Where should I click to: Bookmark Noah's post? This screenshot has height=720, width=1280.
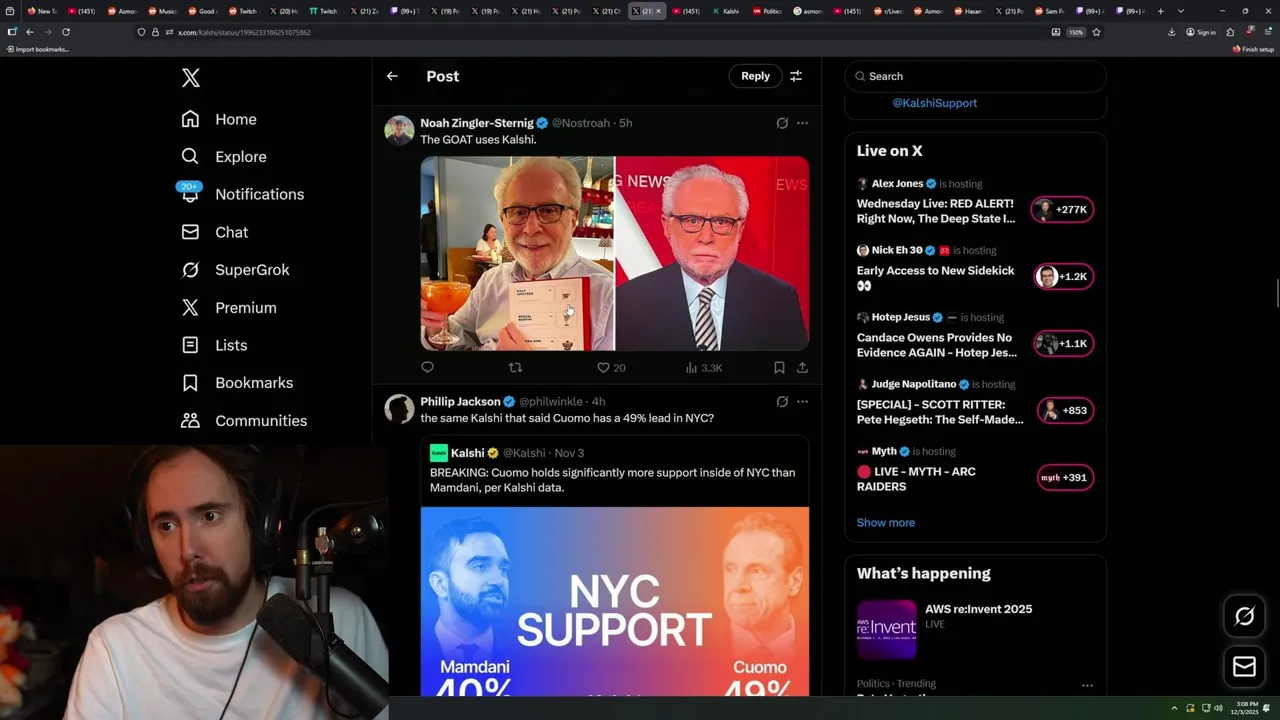(x=779, y=368)
